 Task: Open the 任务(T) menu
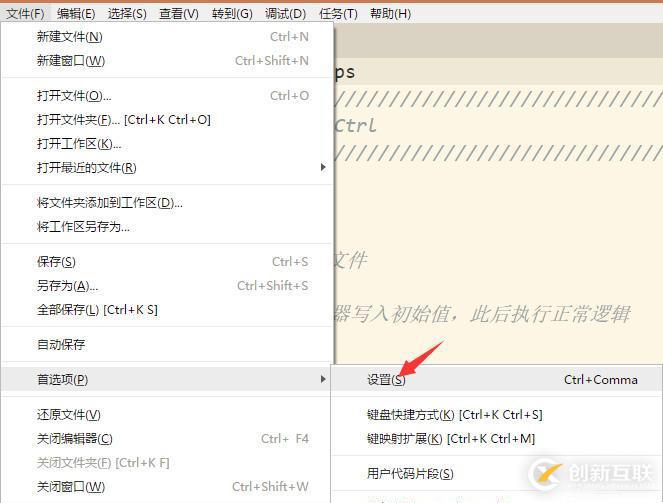click(338, 14)
